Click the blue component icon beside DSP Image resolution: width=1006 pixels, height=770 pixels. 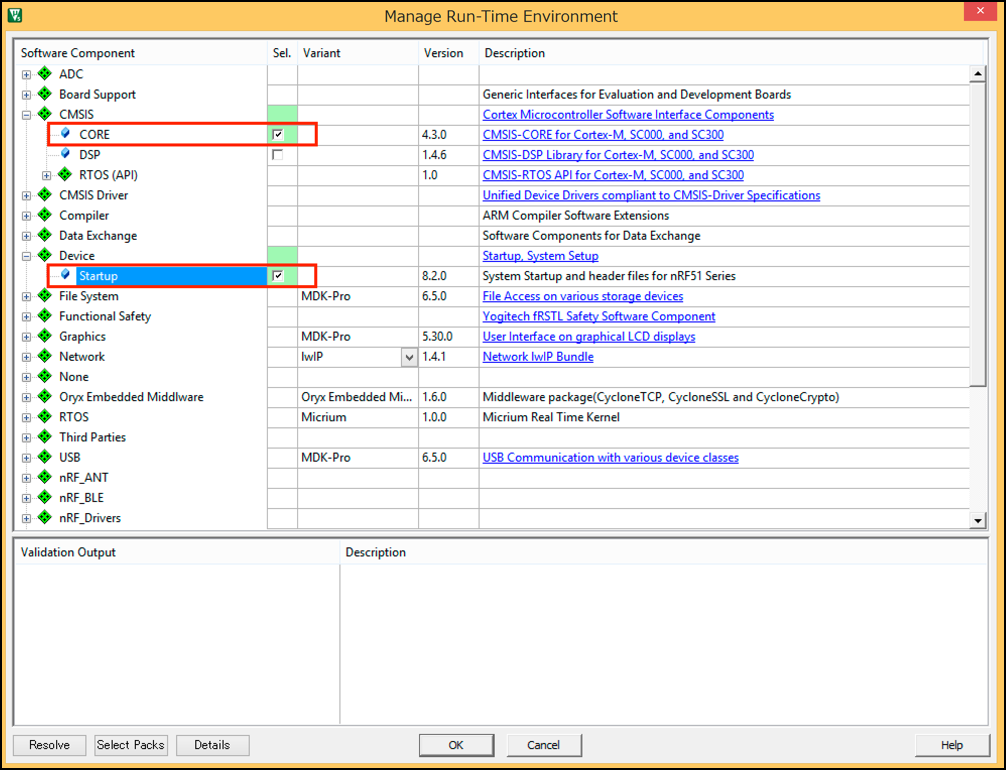[x=66, y=154]
